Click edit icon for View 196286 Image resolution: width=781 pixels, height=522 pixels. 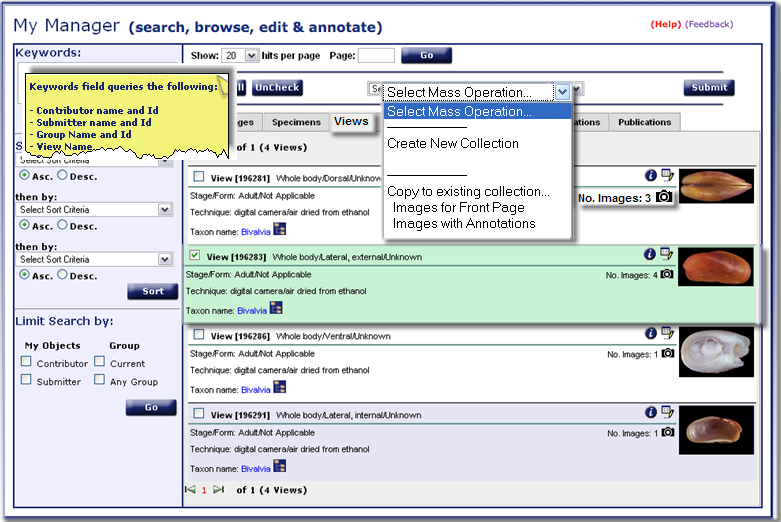[666, 335]
